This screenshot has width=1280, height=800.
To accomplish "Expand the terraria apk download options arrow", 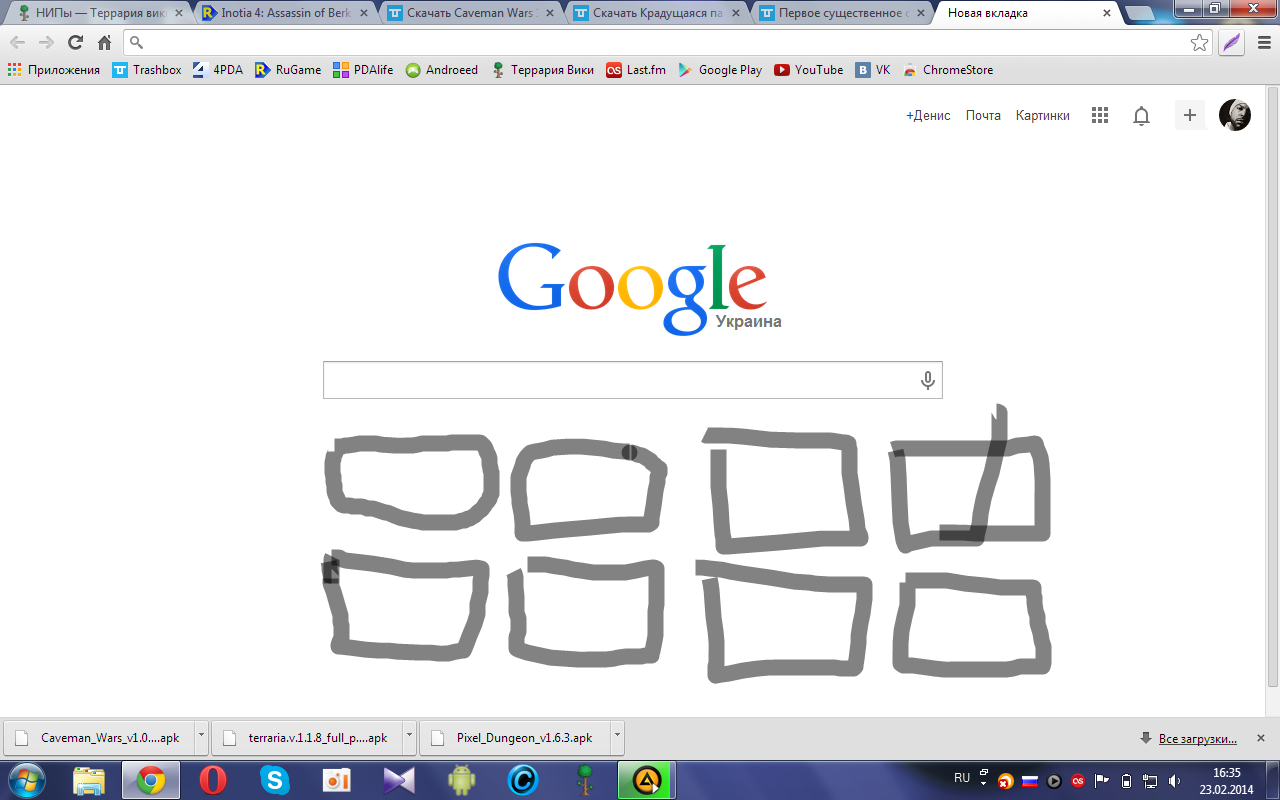I will [409, 738].
